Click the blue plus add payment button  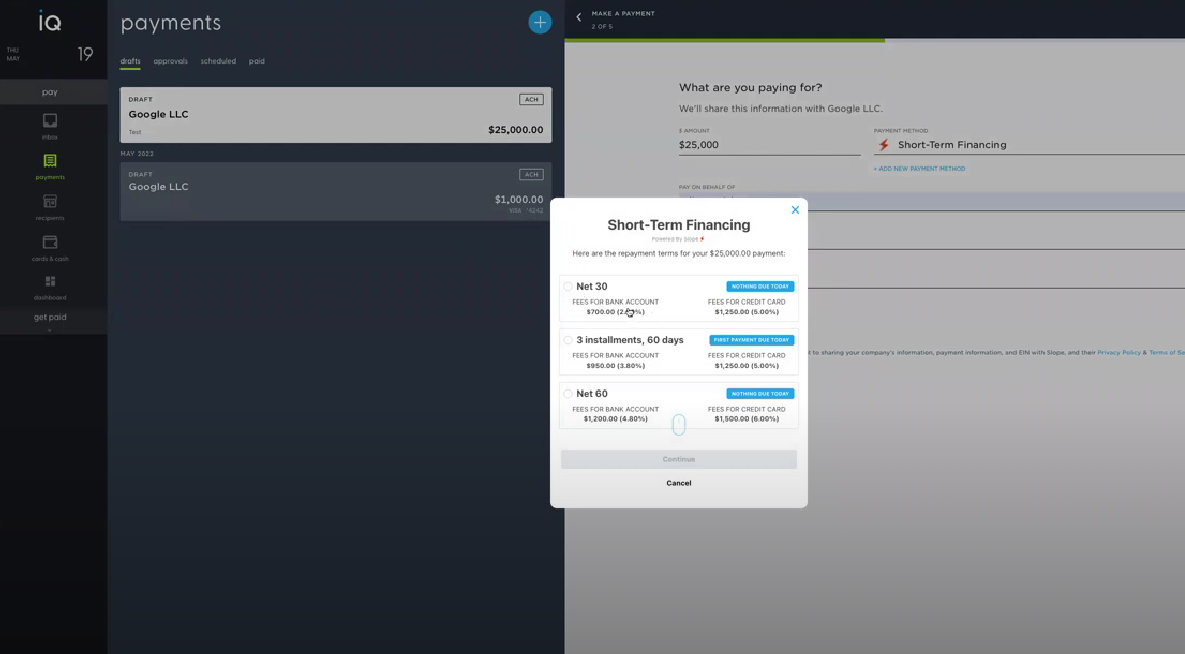[x=540, y=22]
